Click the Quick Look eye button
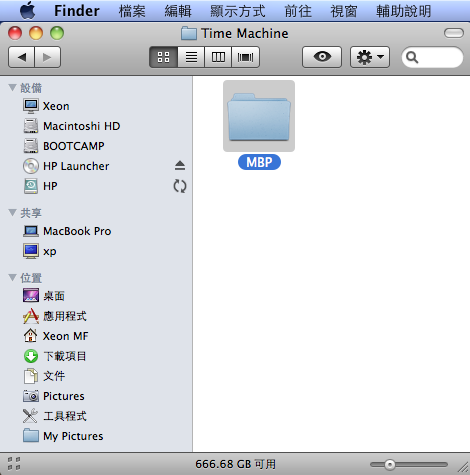 tap(322, 57)
